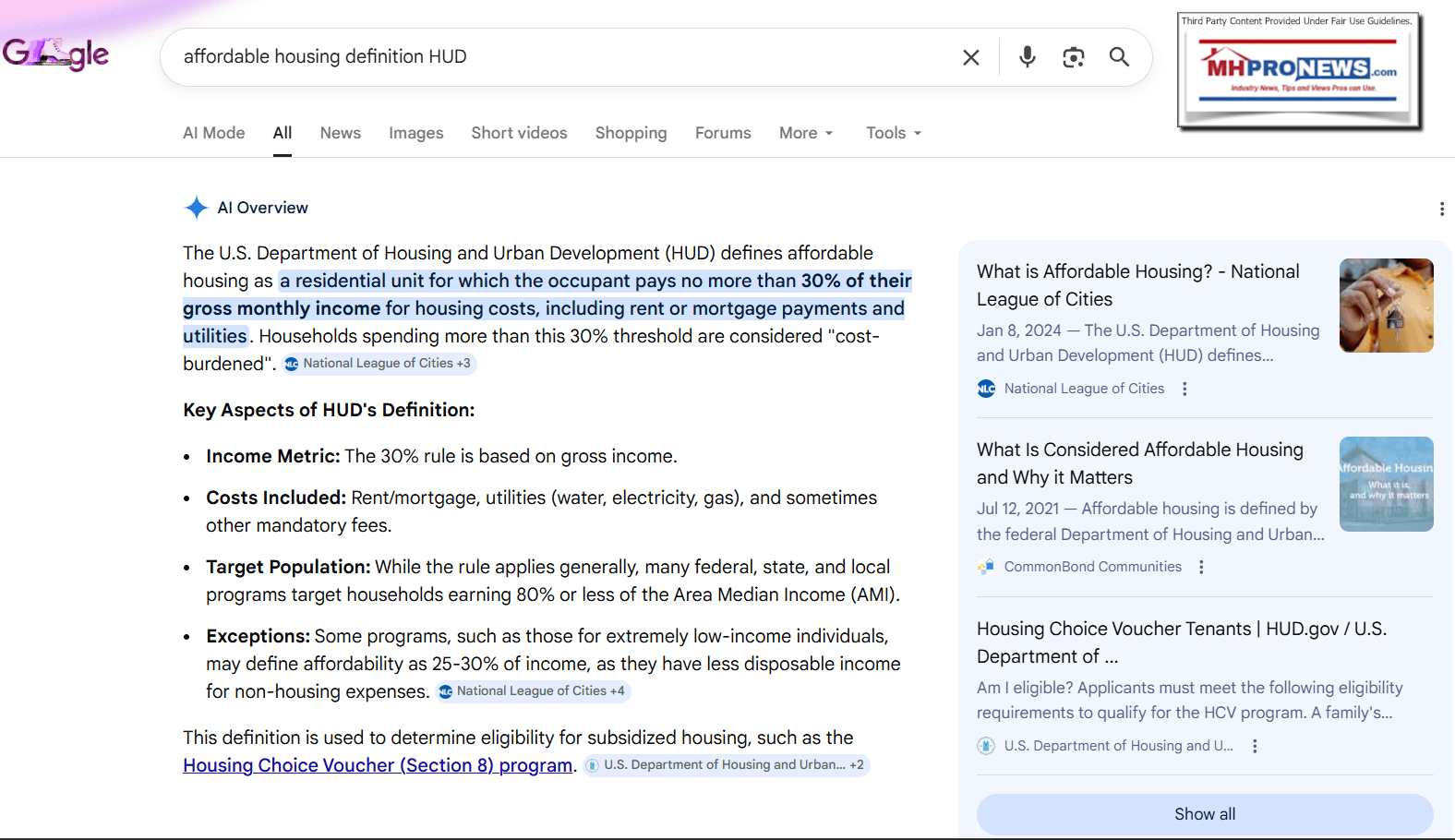
Task: Open options for National League of Cities source
Action: click(1184, 390)
